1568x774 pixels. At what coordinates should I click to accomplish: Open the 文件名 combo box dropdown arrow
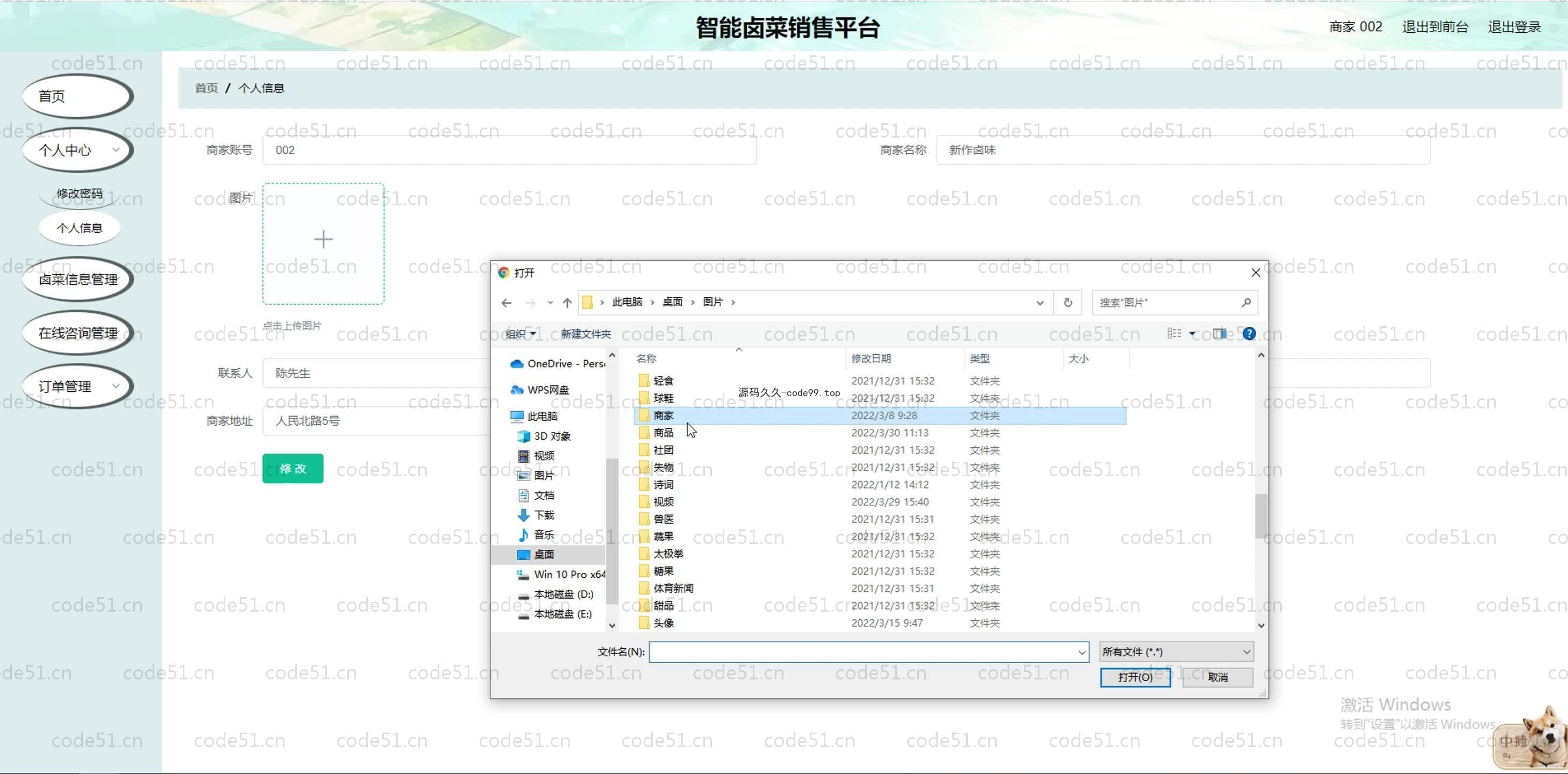1082,653
